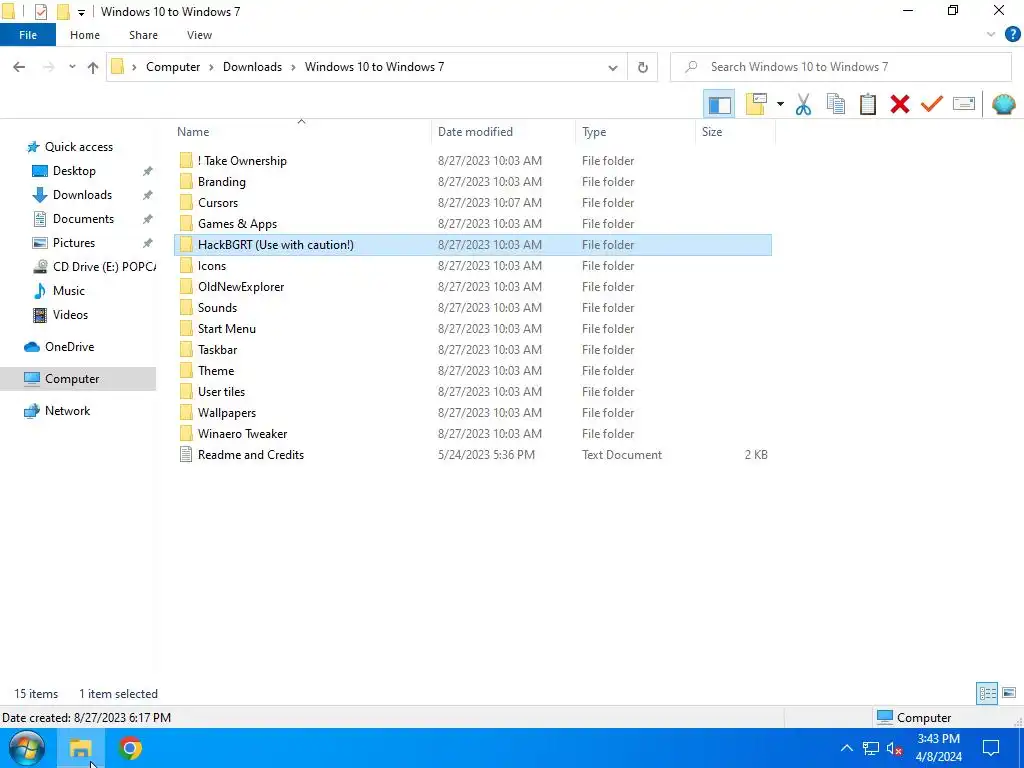Screen dimensions: 1024x768
Task: Select the Readme and Credits text file
Action: click(473, 455)
